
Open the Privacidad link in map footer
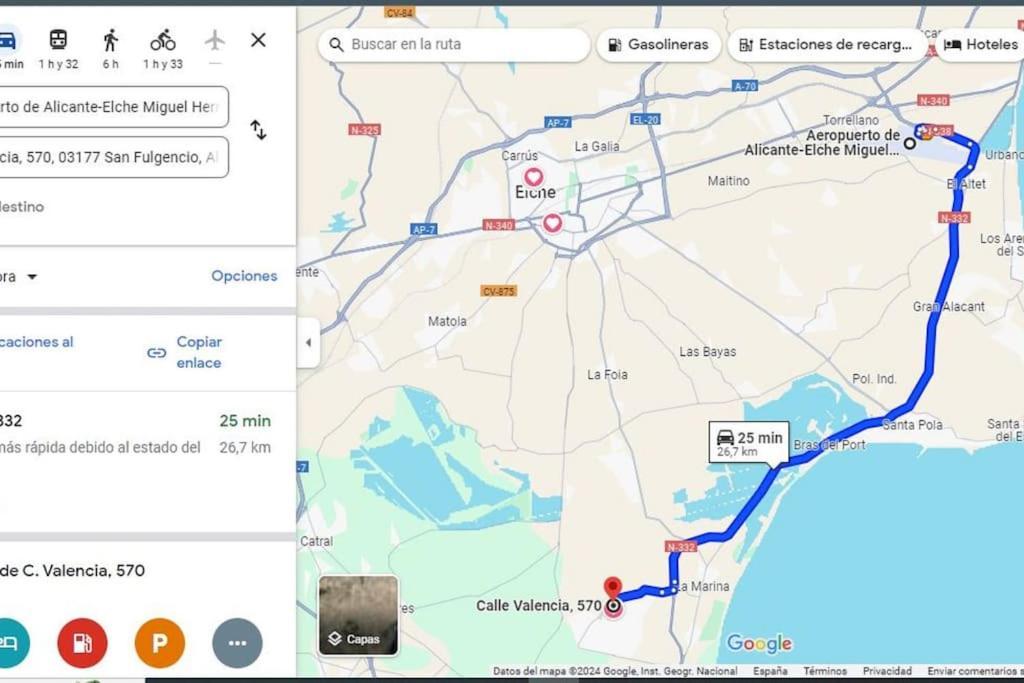coord(887,671)
